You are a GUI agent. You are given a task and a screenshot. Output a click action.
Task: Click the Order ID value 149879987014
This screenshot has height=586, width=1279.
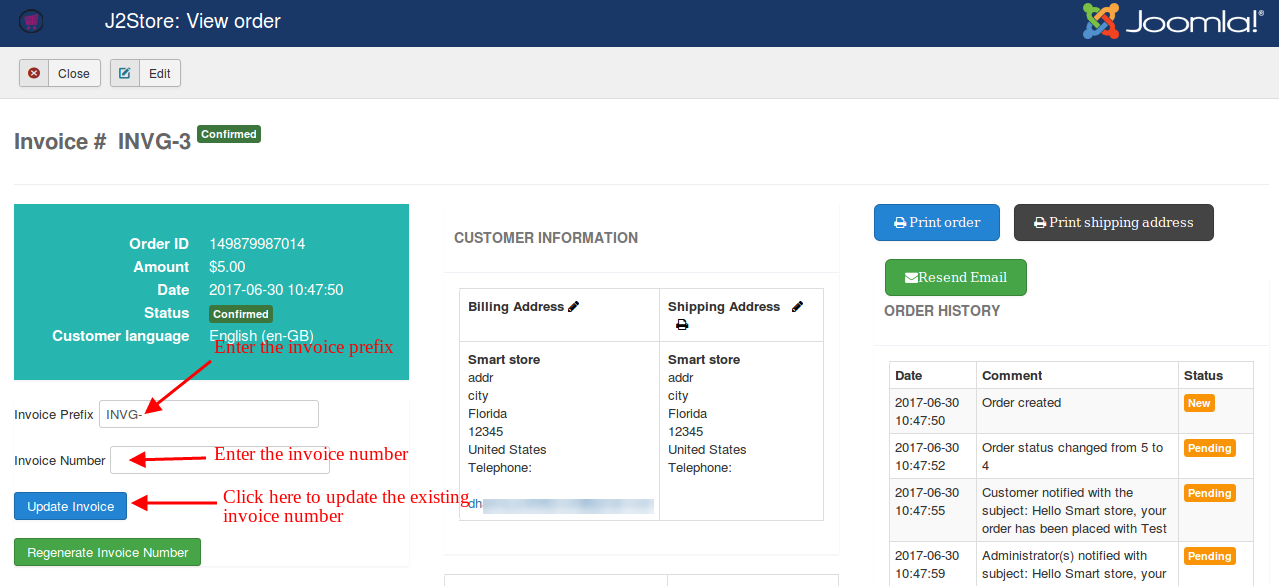point(257,244)
